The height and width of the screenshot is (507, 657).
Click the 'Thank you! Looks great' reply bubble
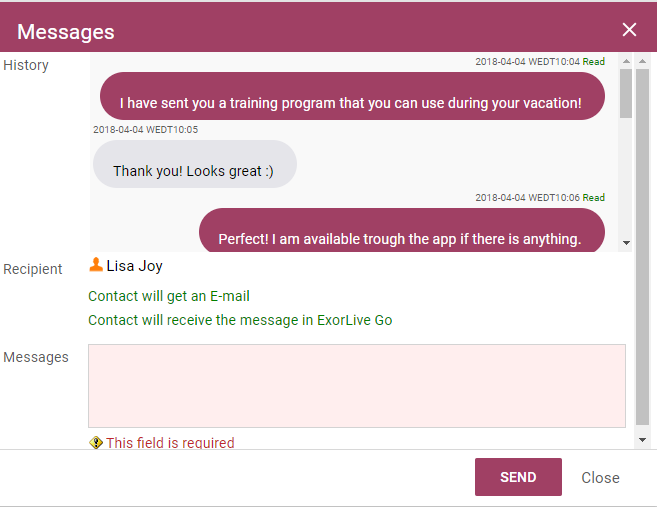tap(195, 164)
